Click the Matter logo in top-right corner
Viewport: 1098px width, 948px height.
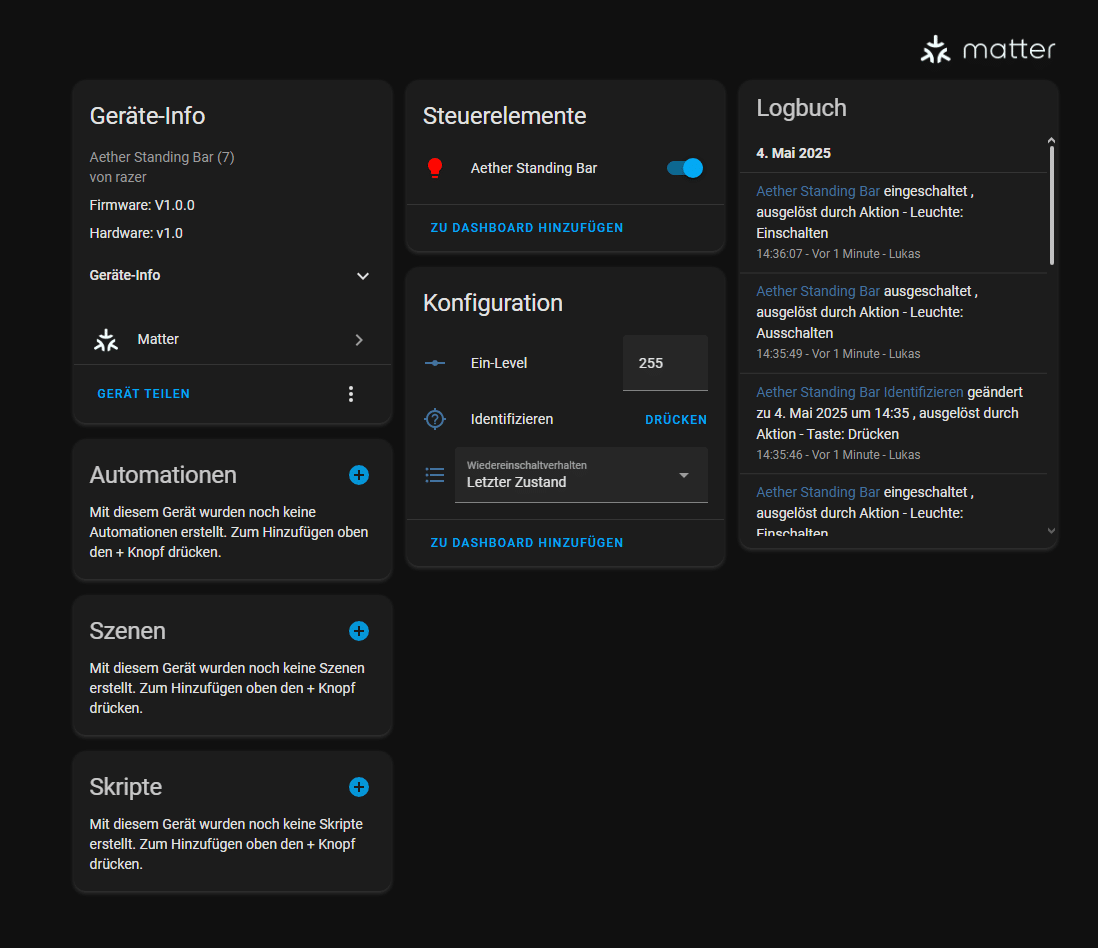point(987,49)
